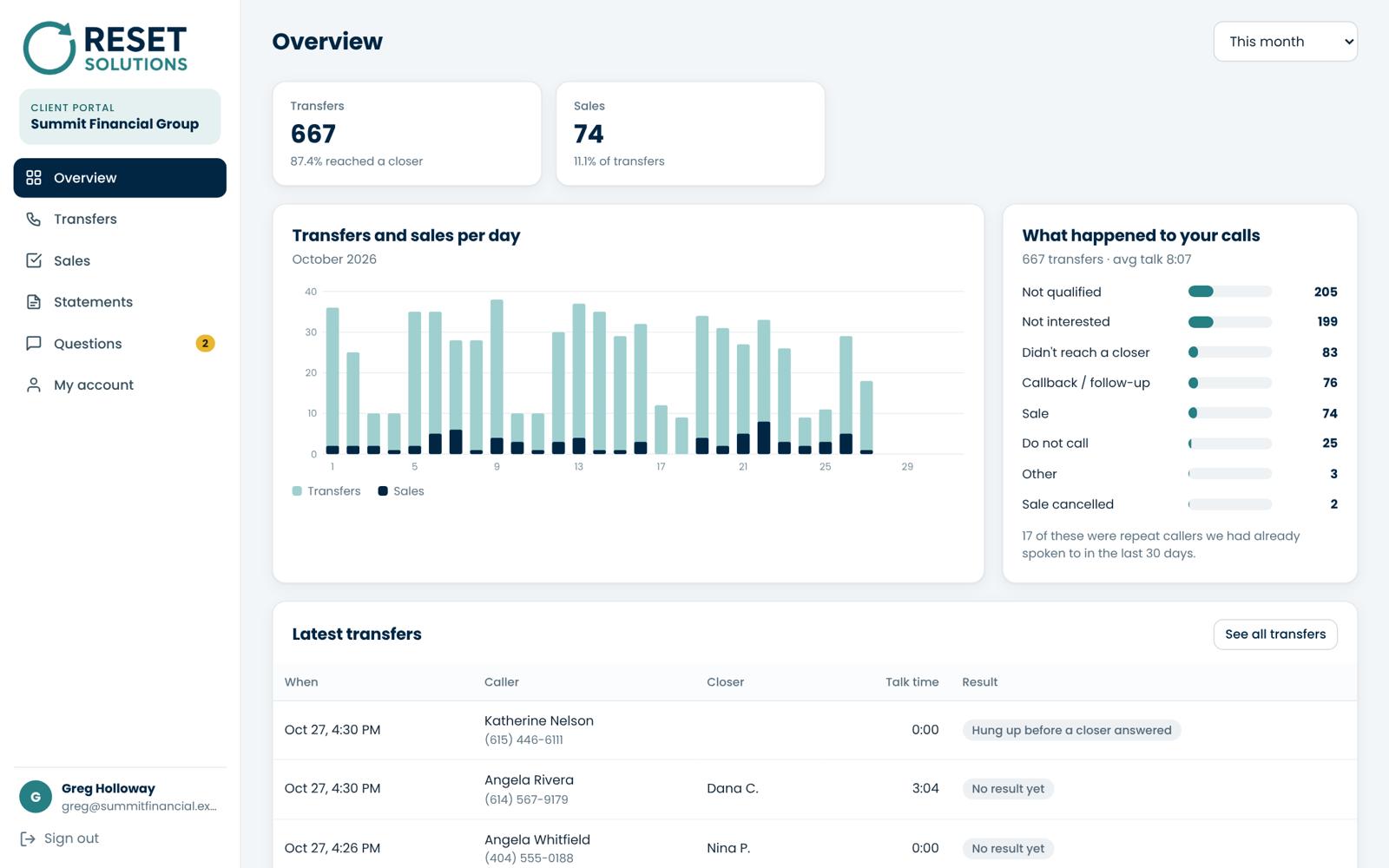Click the Sale cancelled row label
The image size is (1389, 868).
point(1068,504)
